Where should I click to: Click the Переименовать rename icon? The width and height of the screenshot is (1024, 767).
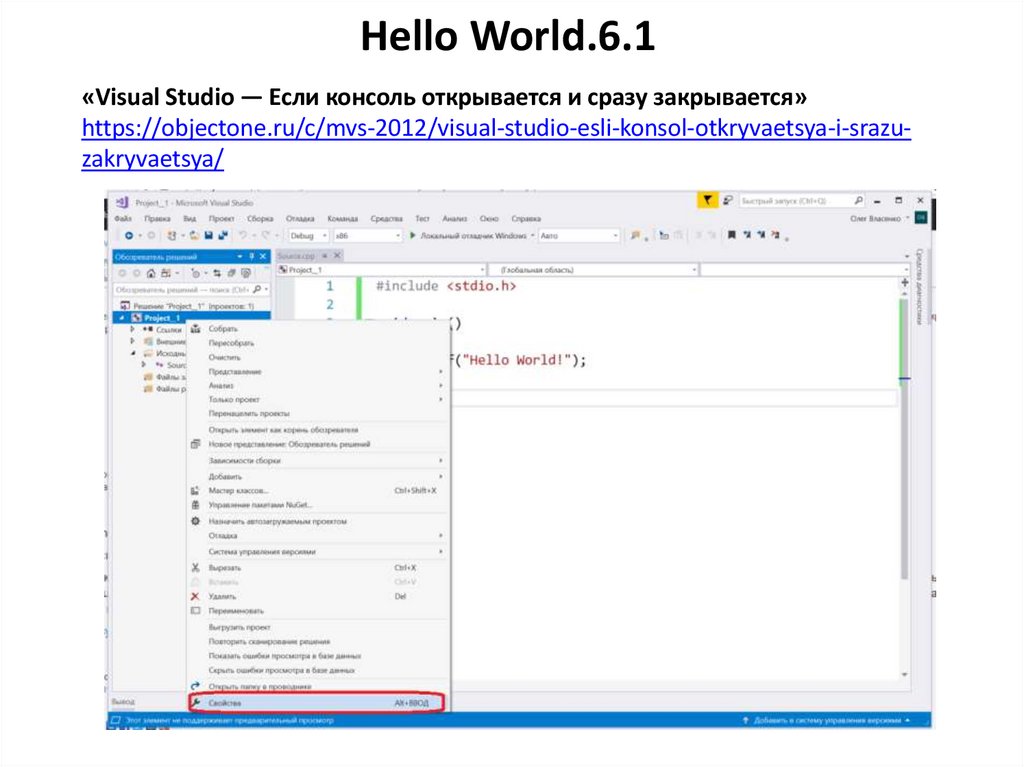click(195, 611)
